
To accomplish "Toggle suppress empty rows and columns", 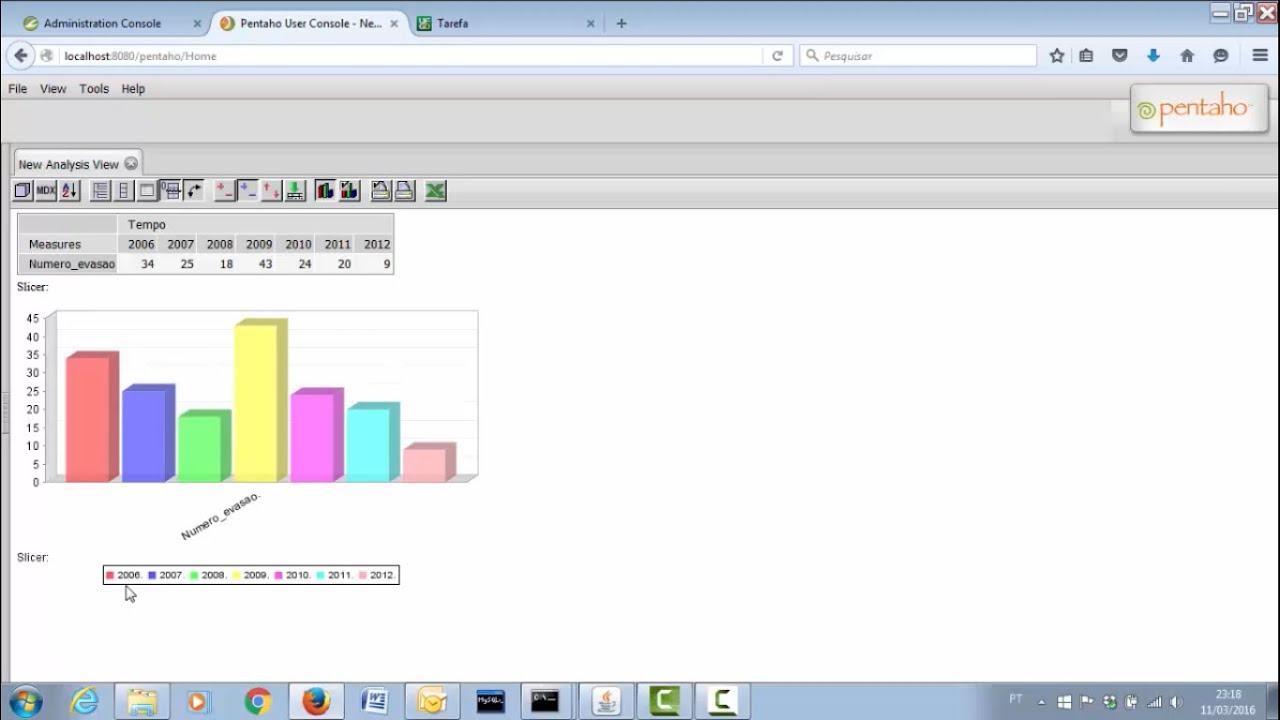I will coord(170,190).
